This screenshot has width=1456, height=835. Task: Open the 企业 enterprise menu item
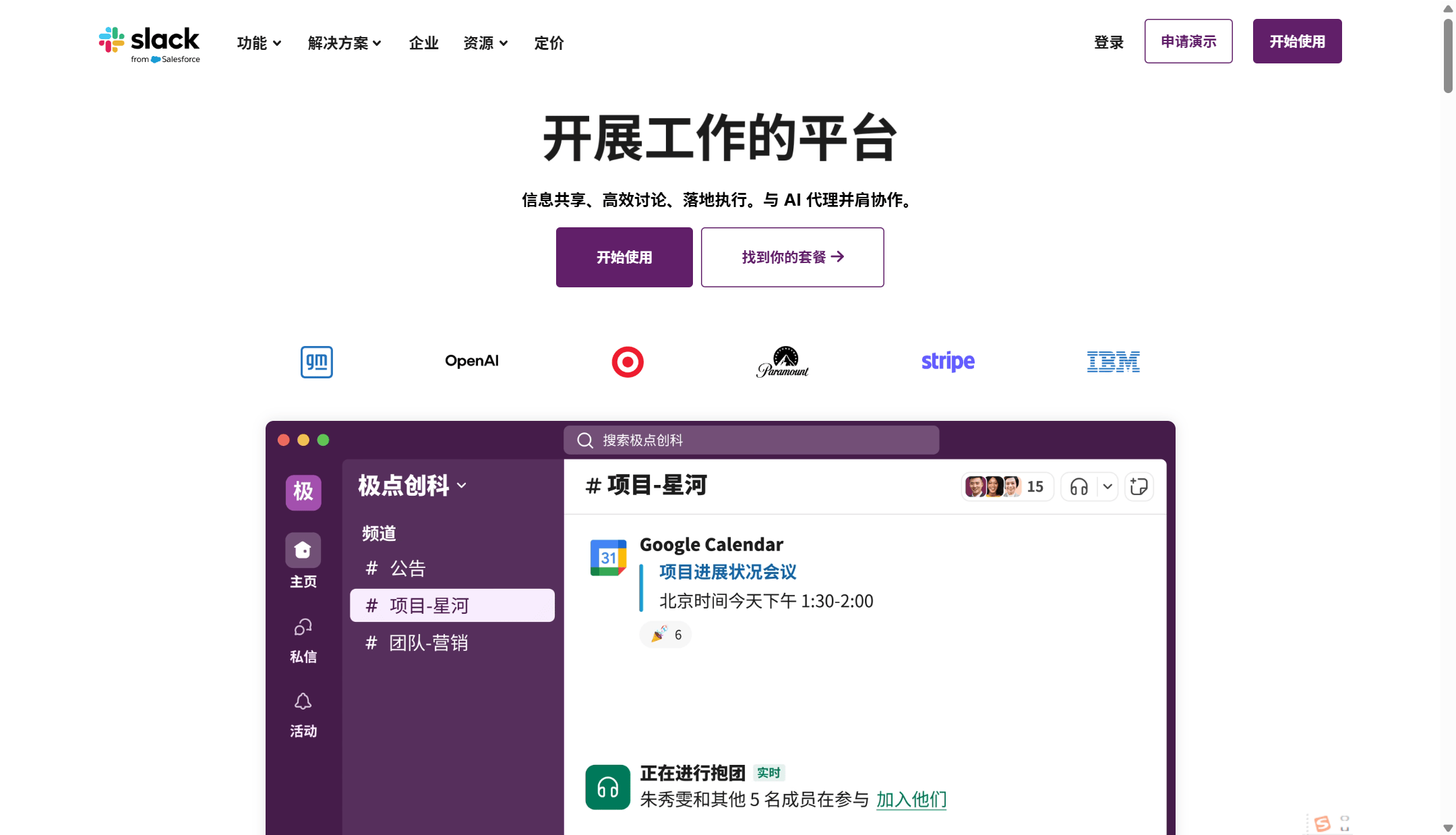pos(423,43)
